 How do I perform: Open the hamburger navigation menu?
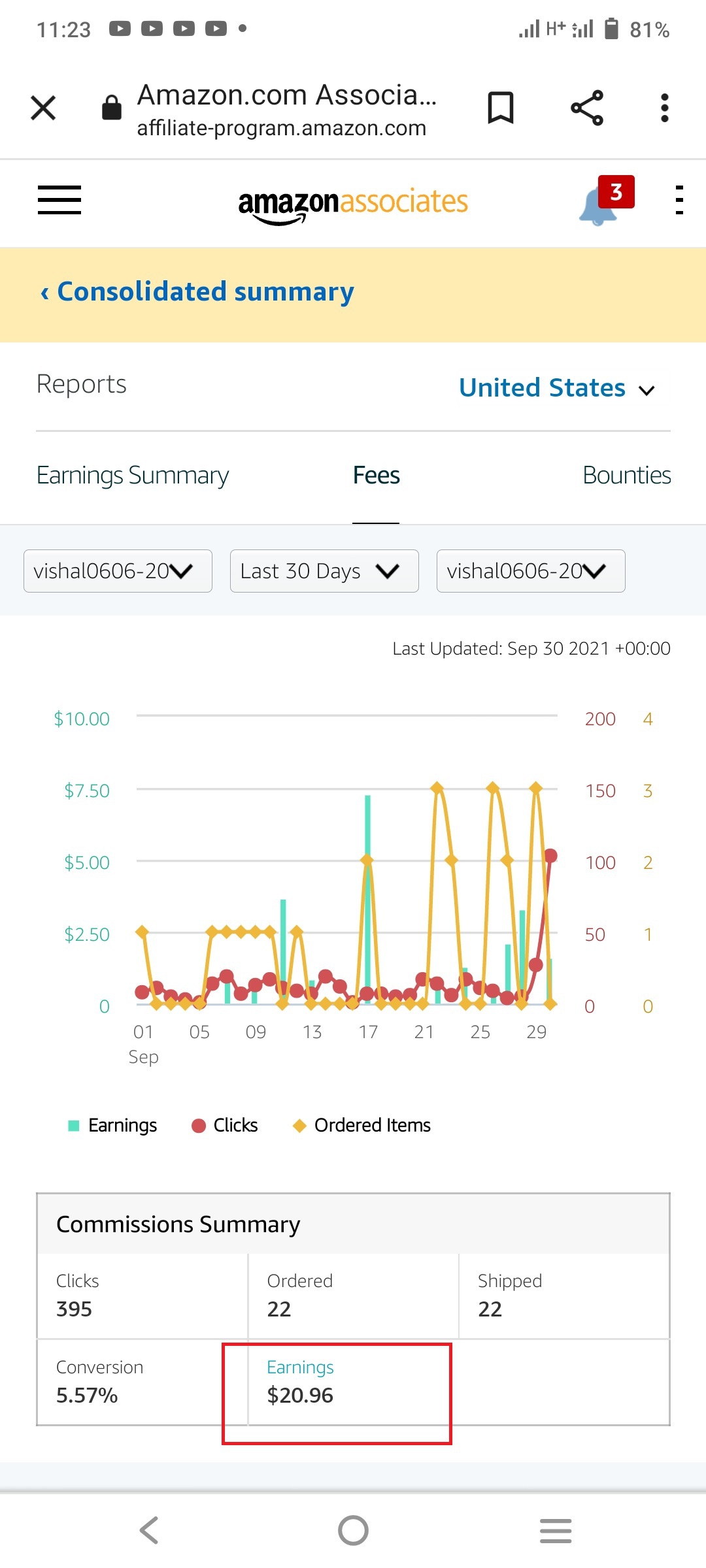[59, 200]
